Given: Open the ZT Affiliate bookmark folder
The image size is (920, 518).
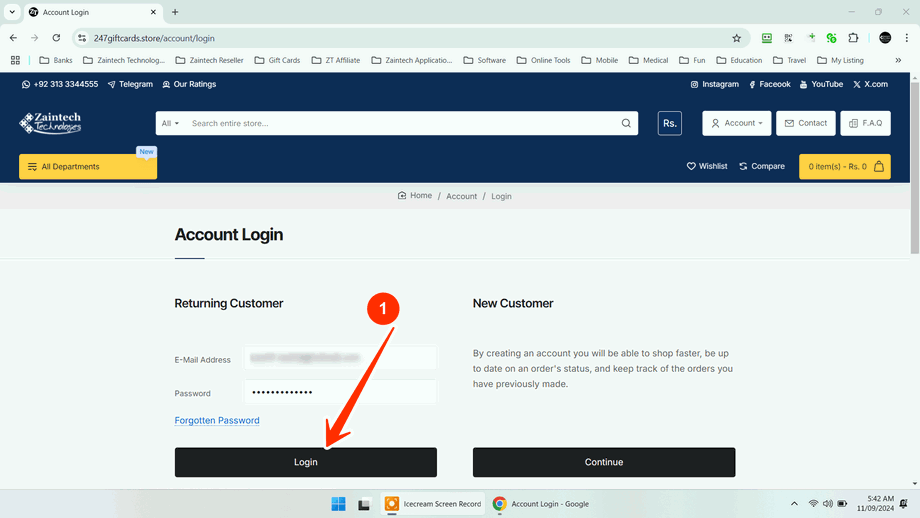Looking at the screenshot, I should pos(336,60).
